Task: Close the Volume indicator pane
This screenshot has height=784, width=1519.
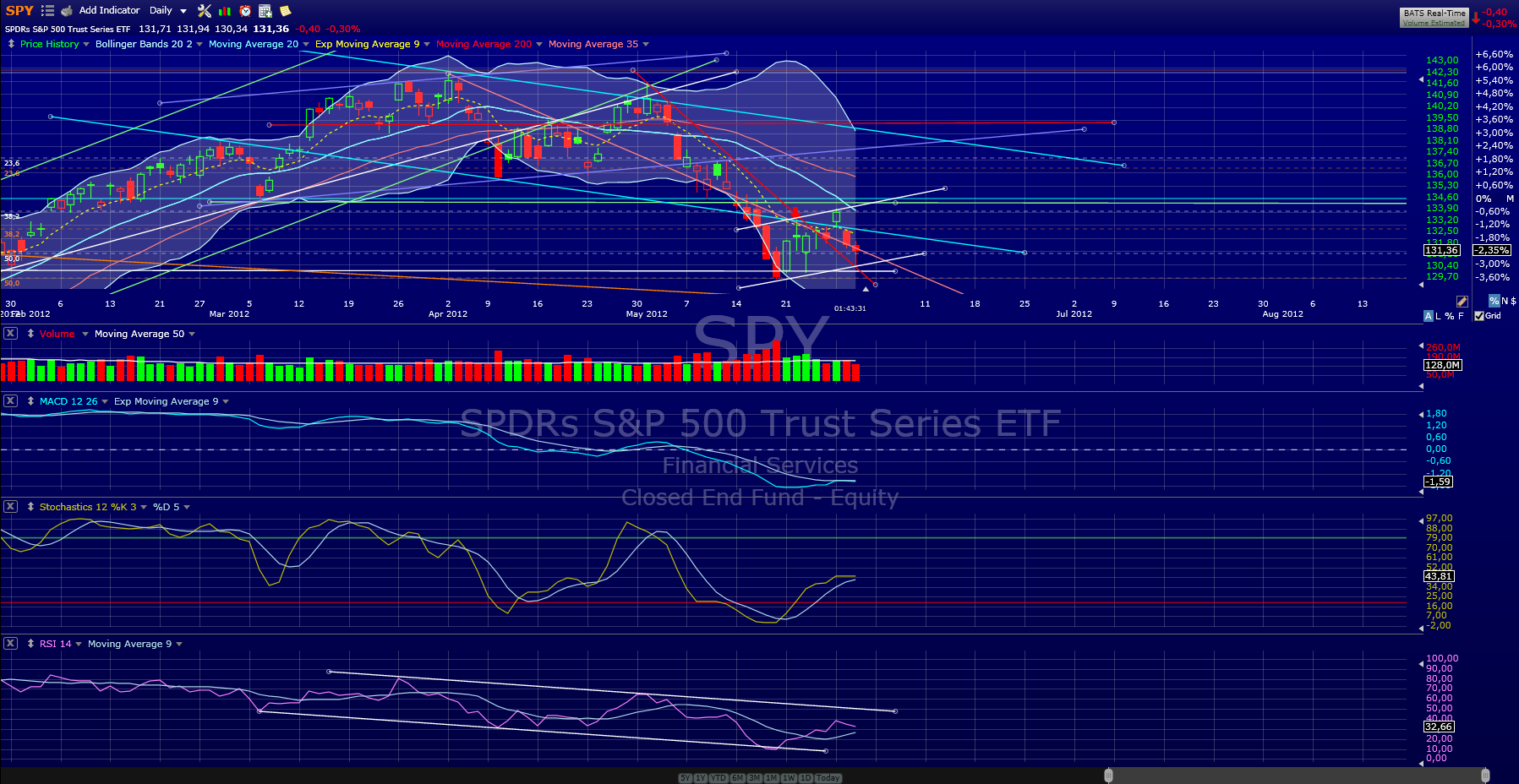Action: click(10, 334)
